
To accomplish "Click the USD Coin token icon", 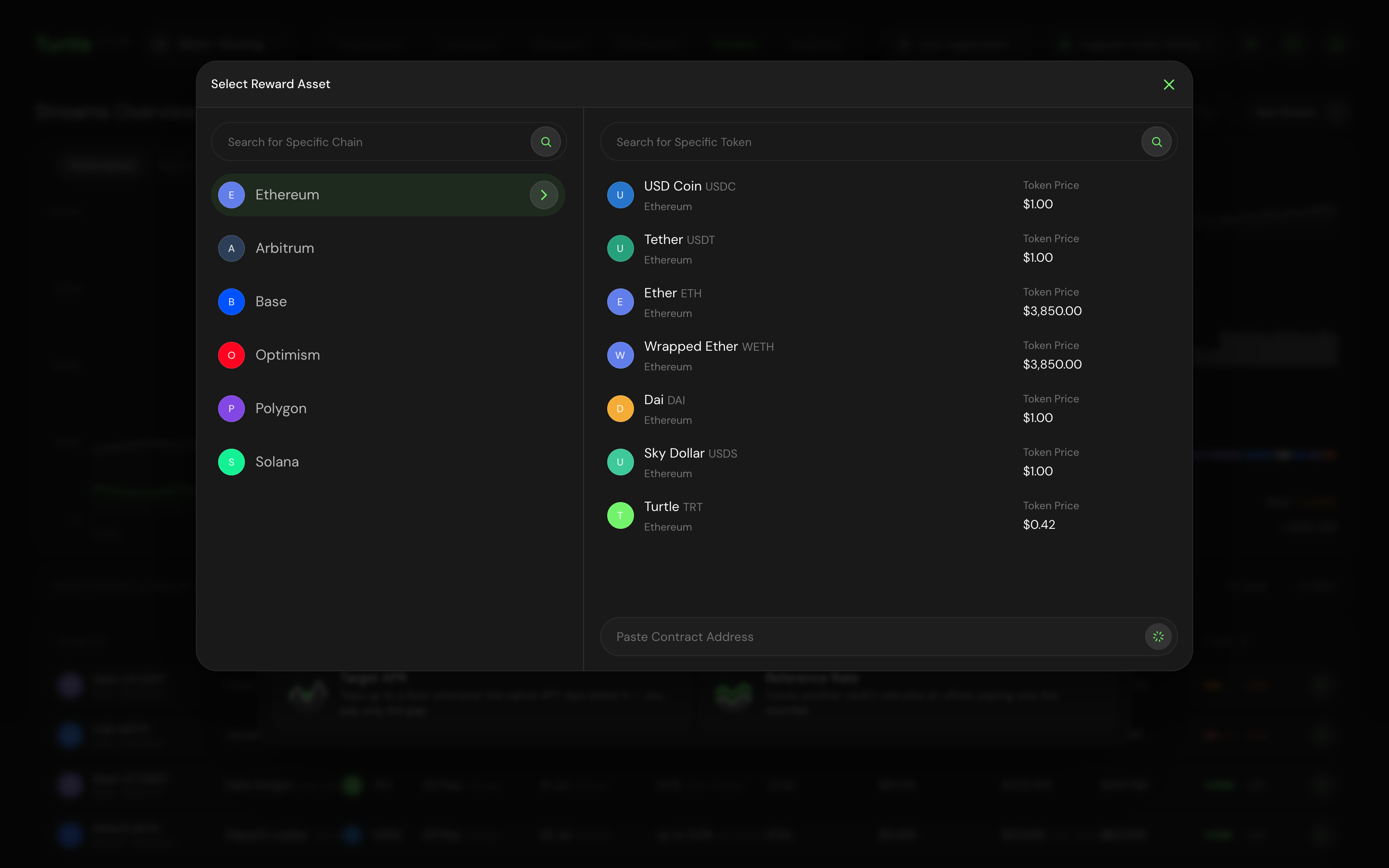I will pyautogui.click(x=621, y=195).
